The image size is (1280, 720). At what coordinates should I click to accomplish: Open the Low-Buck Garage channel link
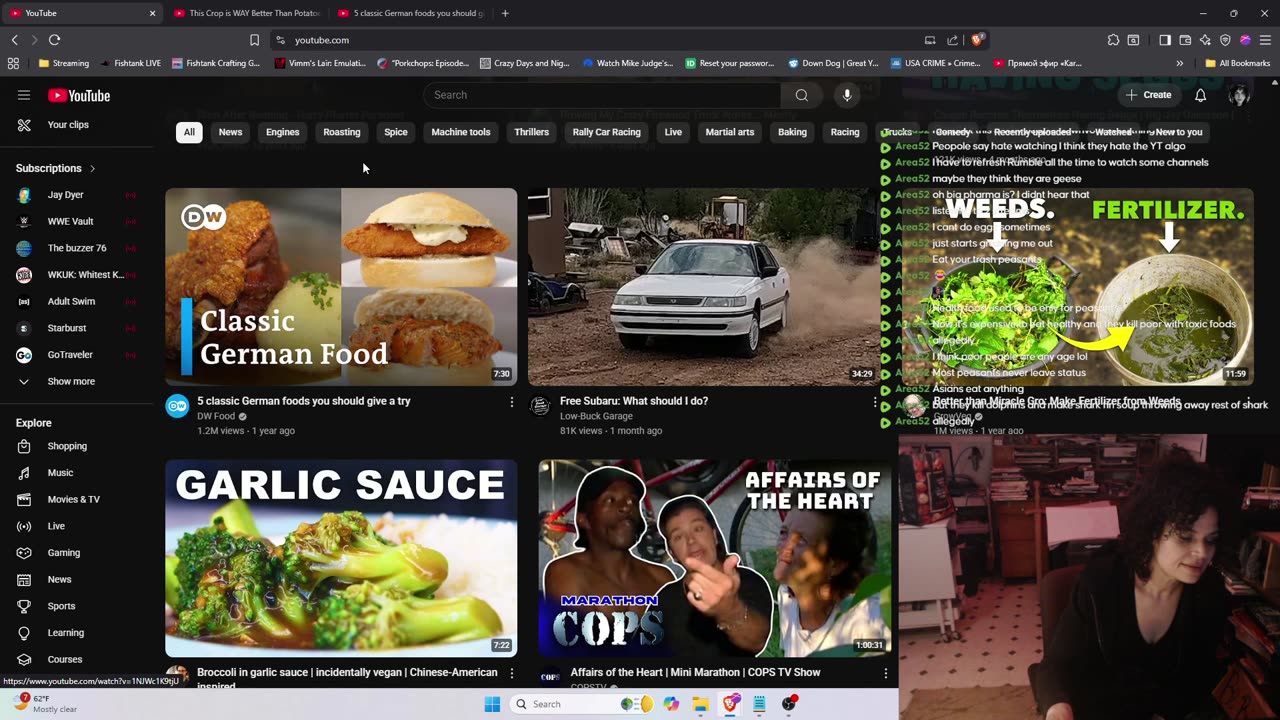[596, 416]
